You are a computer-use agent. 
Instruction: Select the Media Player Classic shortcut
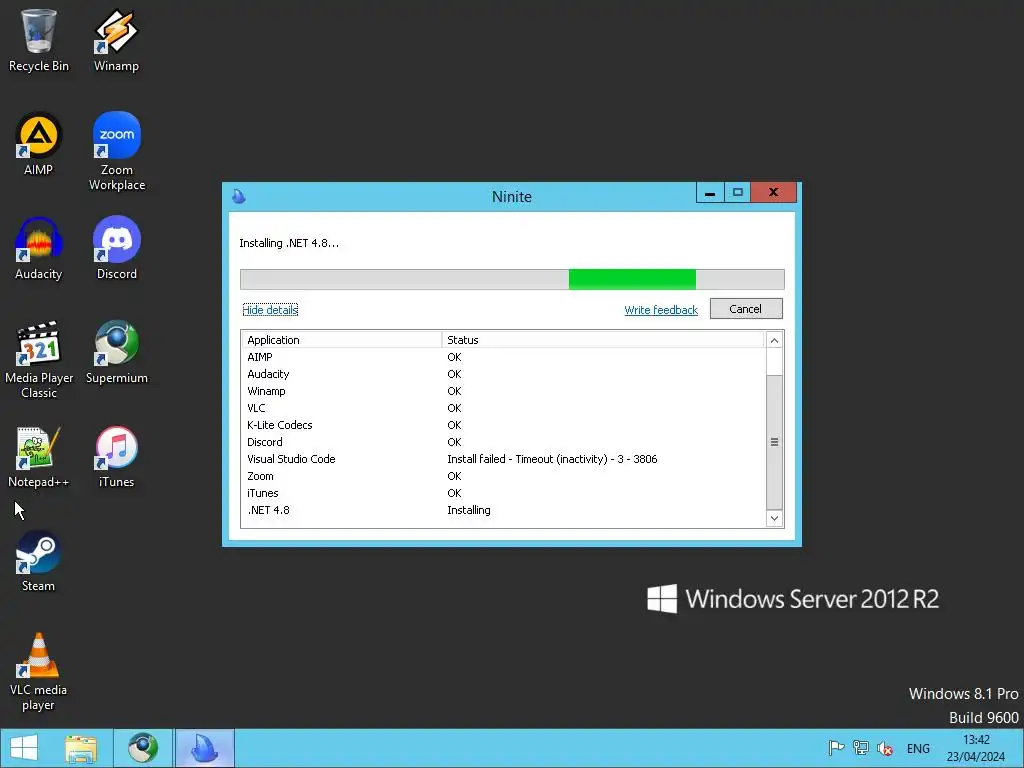point(39,360)
